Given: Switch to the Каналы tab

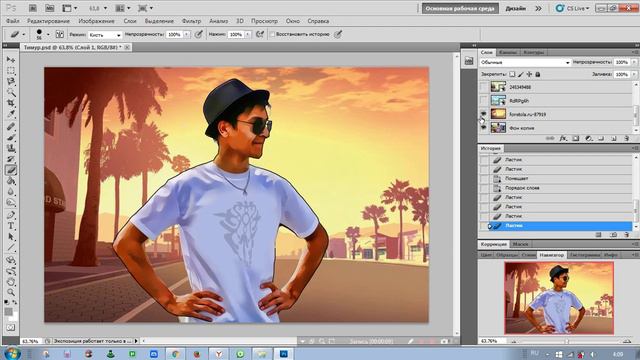Looking at the screenshot, I should [508, 52].
